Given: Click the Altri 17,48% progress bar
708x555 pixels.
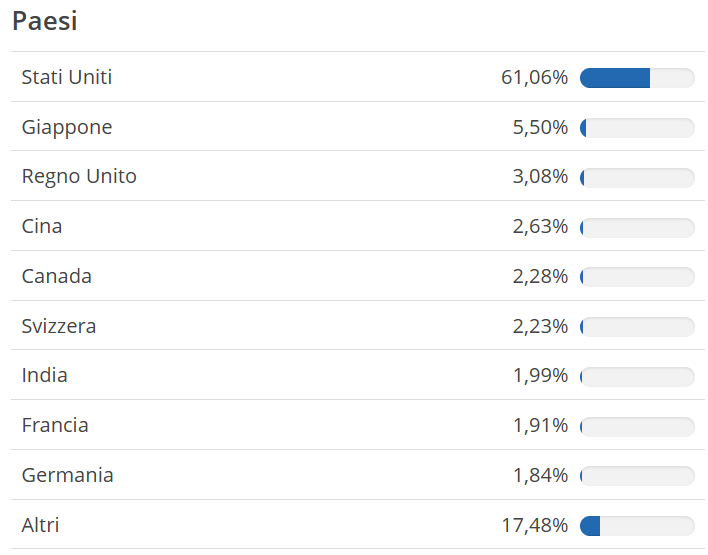Looking at the screenshot, I should [x=637, y=526].
